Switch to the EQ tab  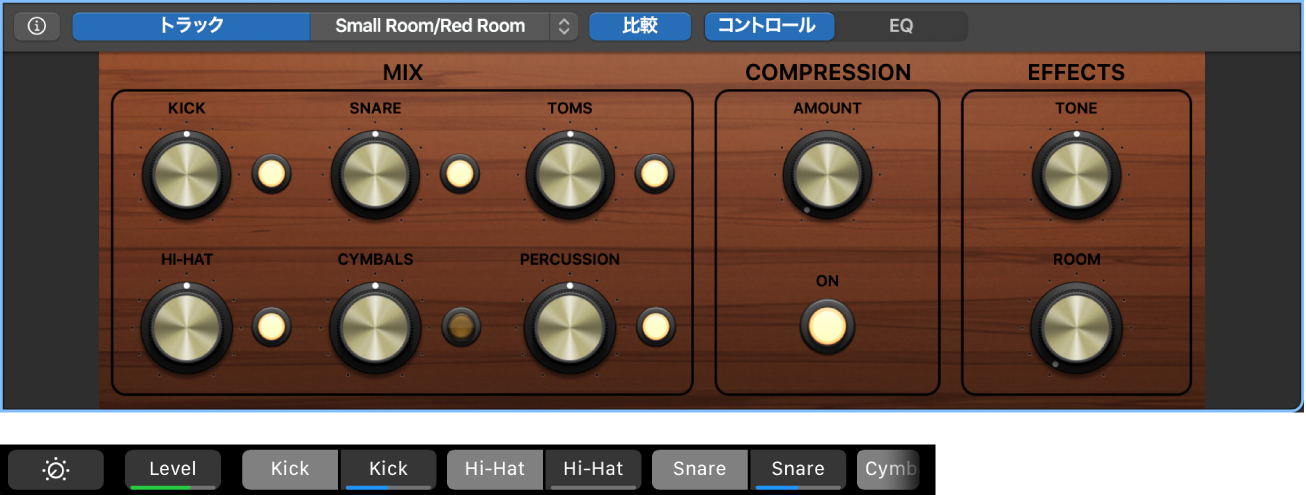tap(901, 26)
